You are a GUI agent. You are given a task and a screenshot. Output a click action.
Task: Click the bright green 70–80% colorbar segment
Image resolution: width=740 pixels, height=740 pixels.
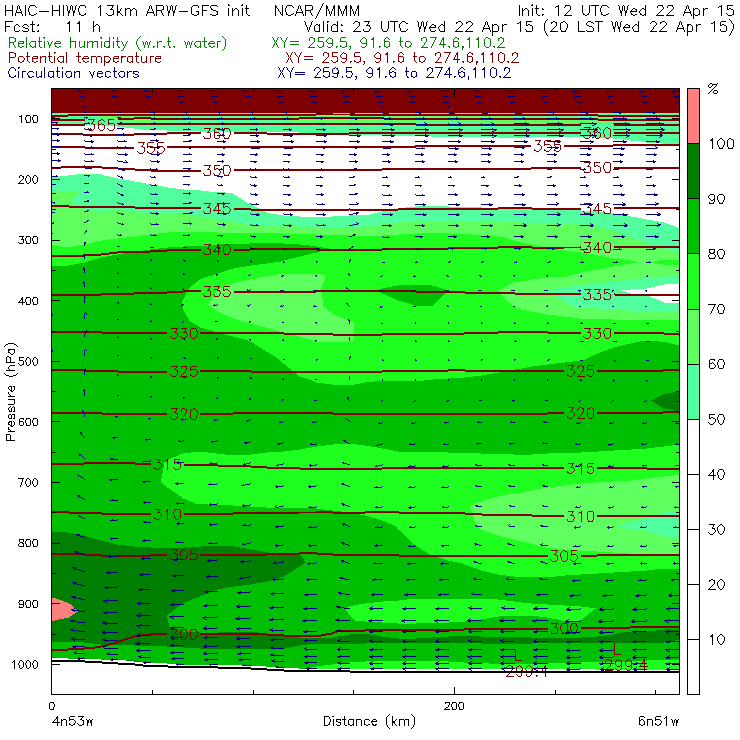[x=693, y=281]
